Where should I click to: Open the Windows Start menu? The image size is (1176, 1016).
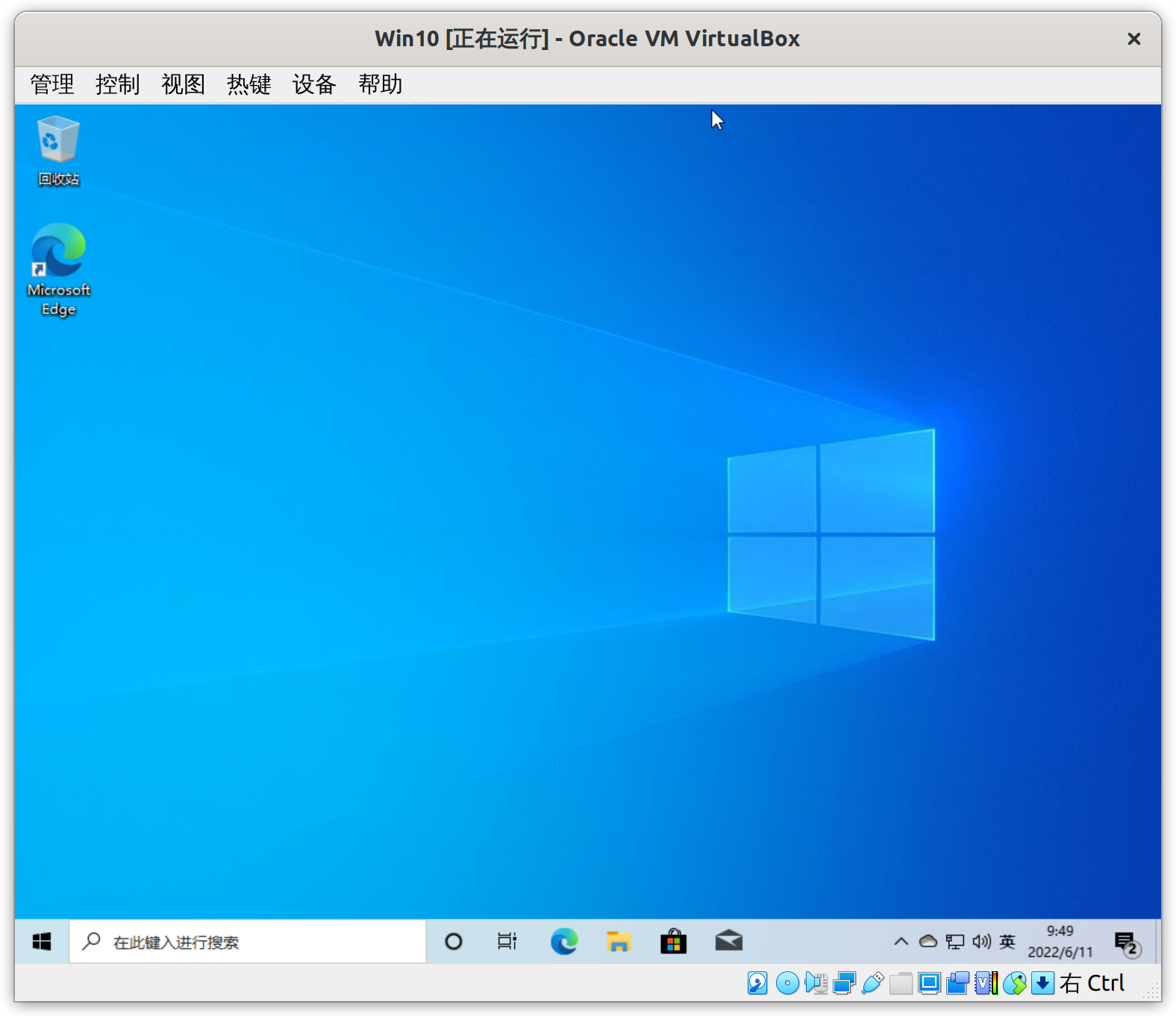42,941
